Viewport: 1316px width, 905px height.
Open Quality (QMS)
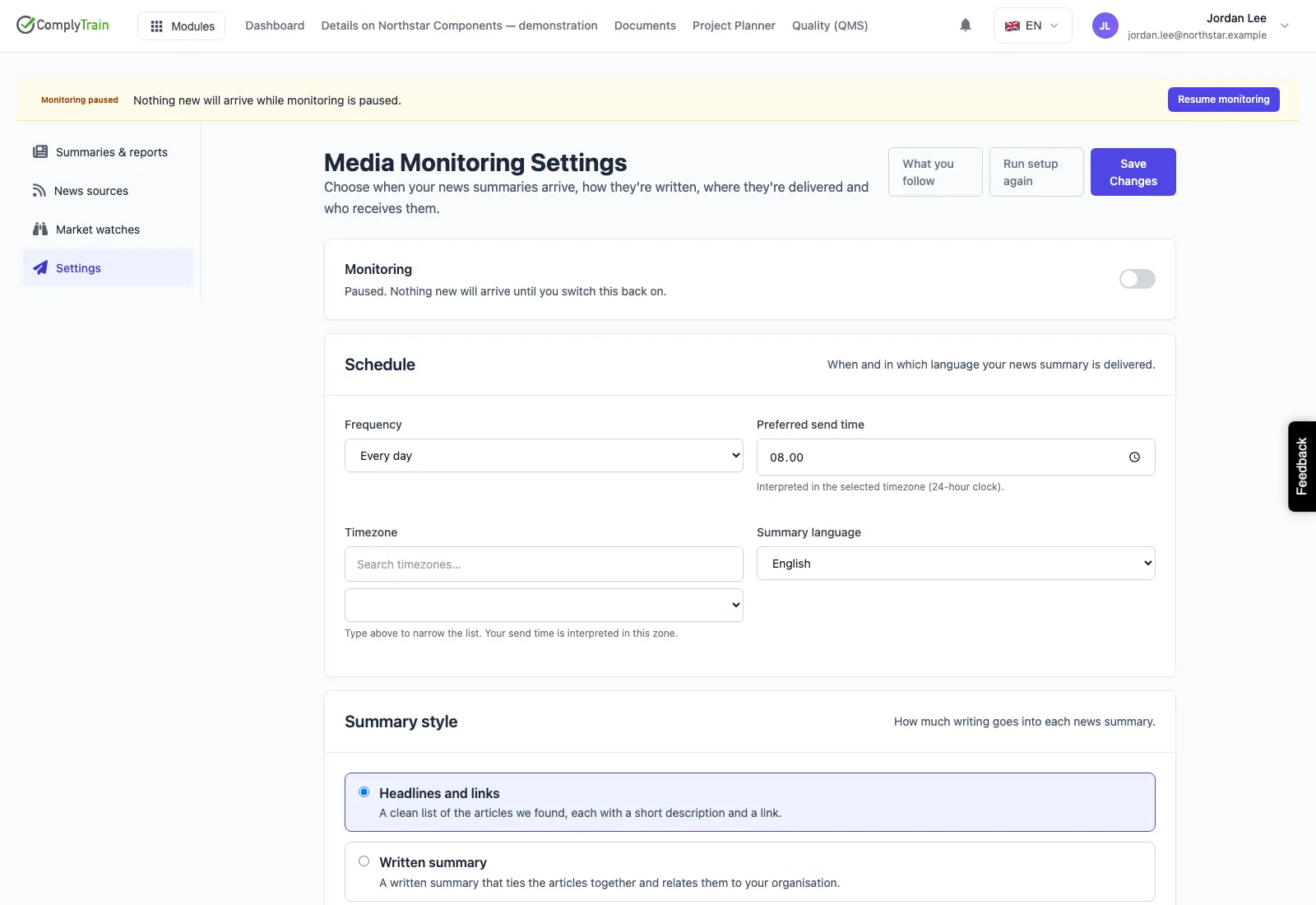830,26
